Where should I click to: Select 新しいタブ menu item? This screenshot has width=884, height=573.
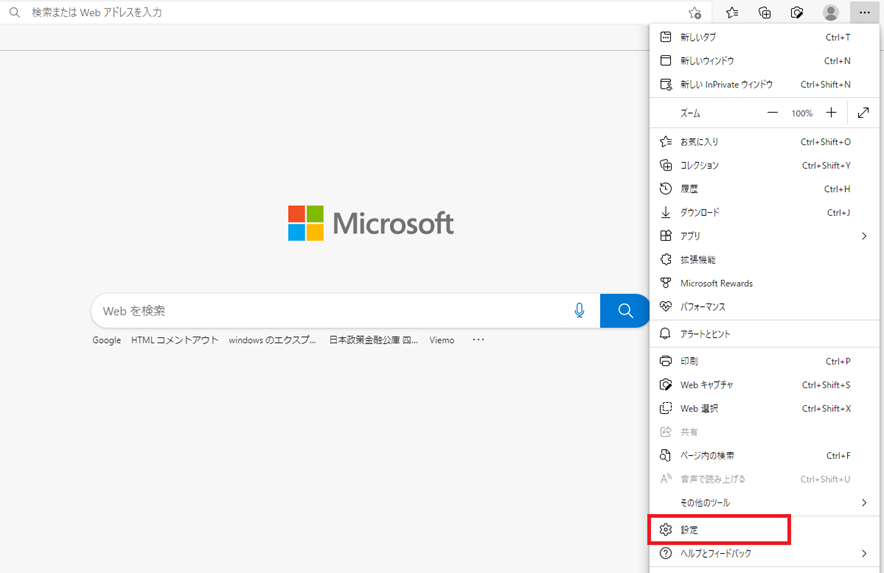(x=764, y=37)
